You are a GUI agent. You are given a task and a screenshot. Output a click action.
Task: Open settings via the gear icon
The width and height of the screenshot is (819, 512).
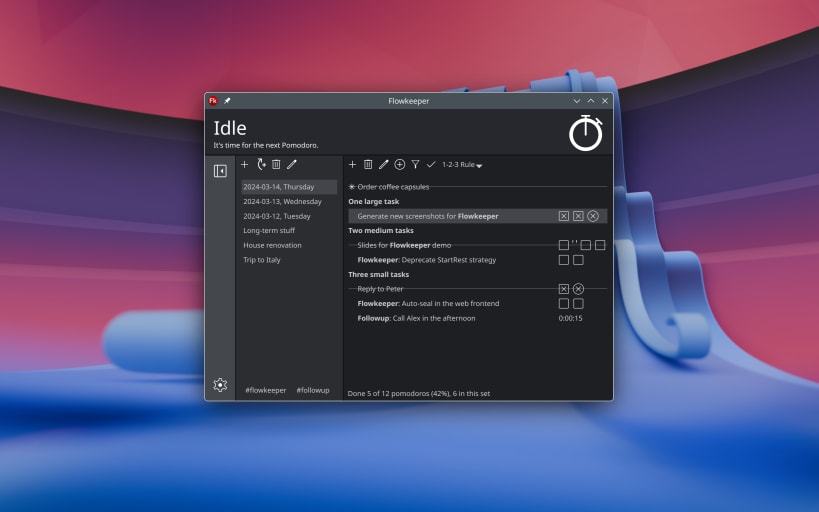coord(220,385)
